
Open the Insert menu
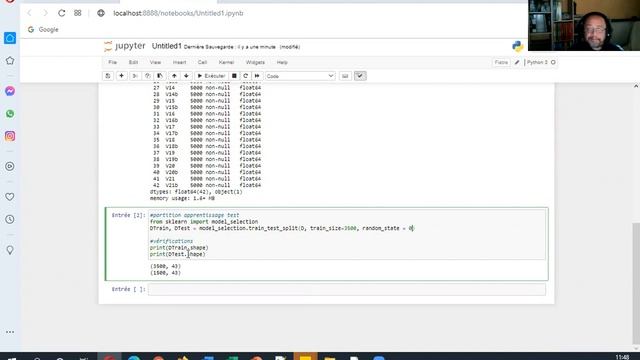coord(179,62)
